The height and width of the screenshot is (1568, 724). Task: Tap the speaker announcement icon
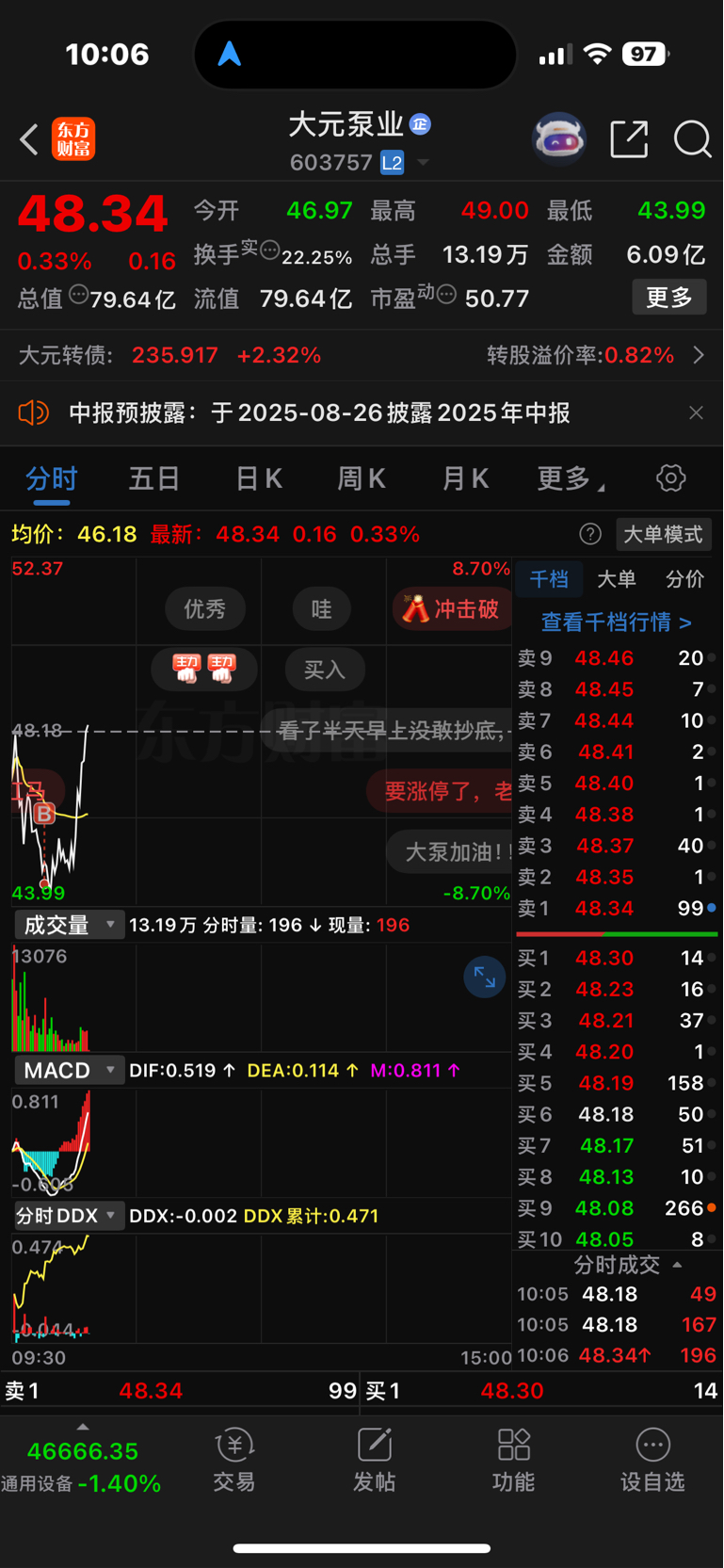click(33, 412)
